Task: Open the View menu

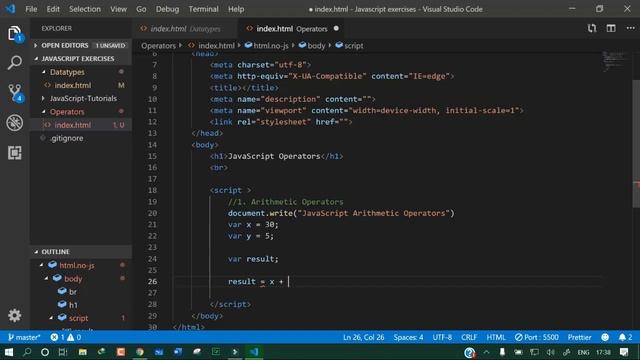Action: click(x=118, y=9)
